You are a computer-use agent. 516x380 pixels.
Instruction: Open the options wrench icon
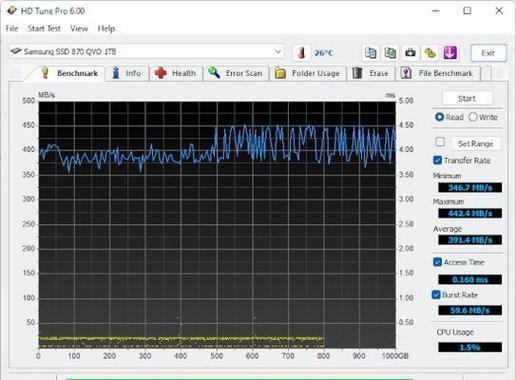(x=430, y=53)
